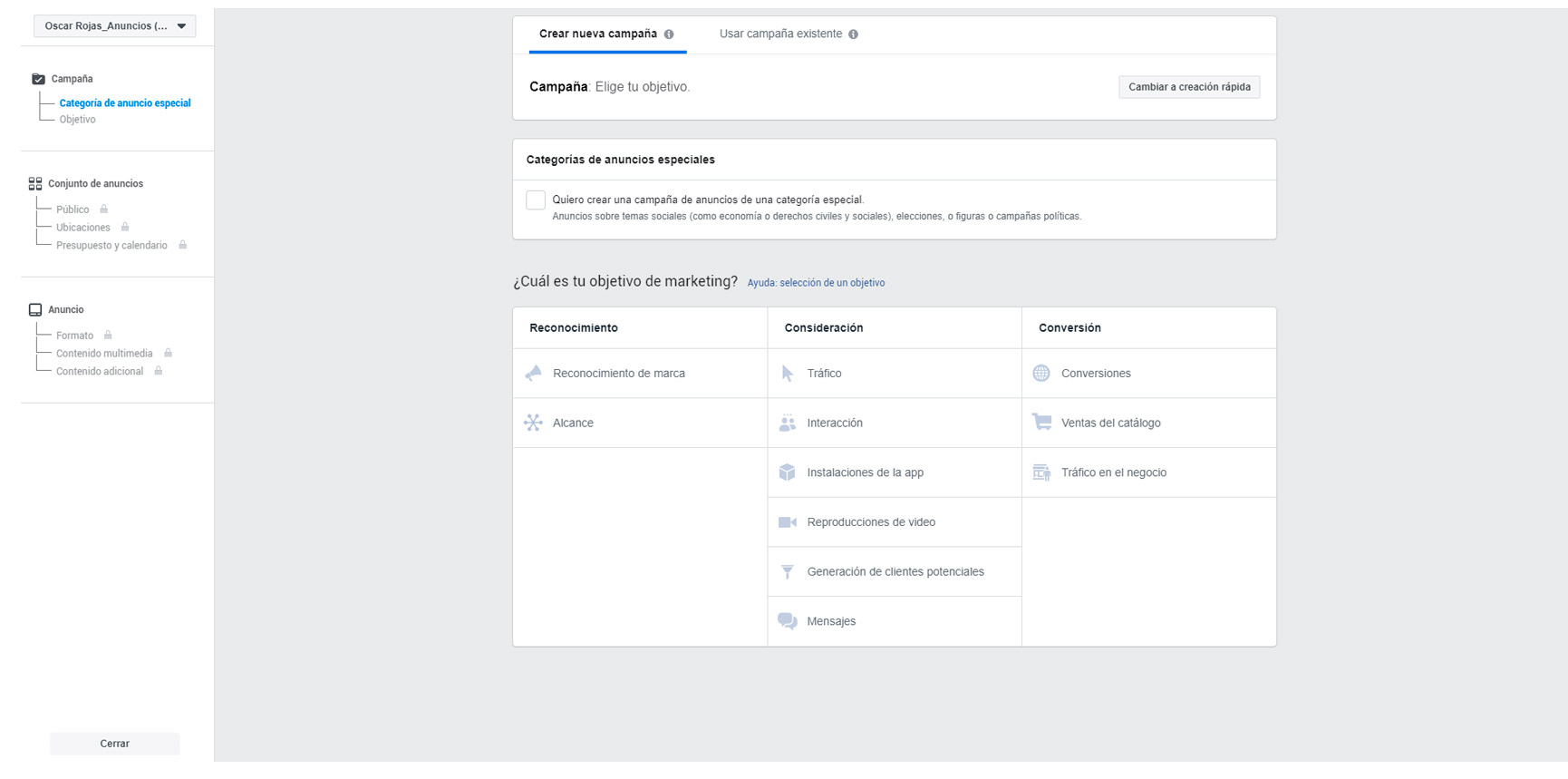The image size is (1568, 779).
Task: Choose the Ventas del catálogo objective
Action: point(1149,423)
